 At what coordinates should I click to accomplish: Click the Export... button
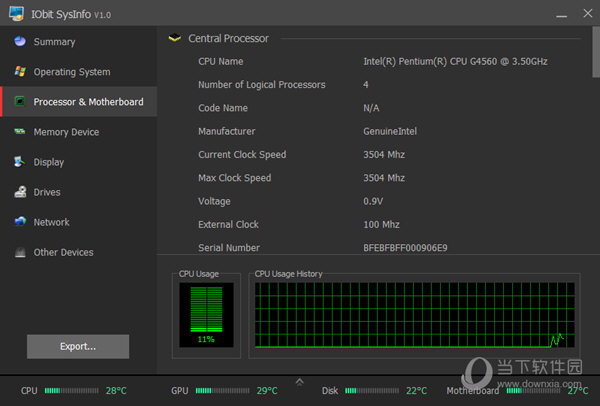(78, 346)
